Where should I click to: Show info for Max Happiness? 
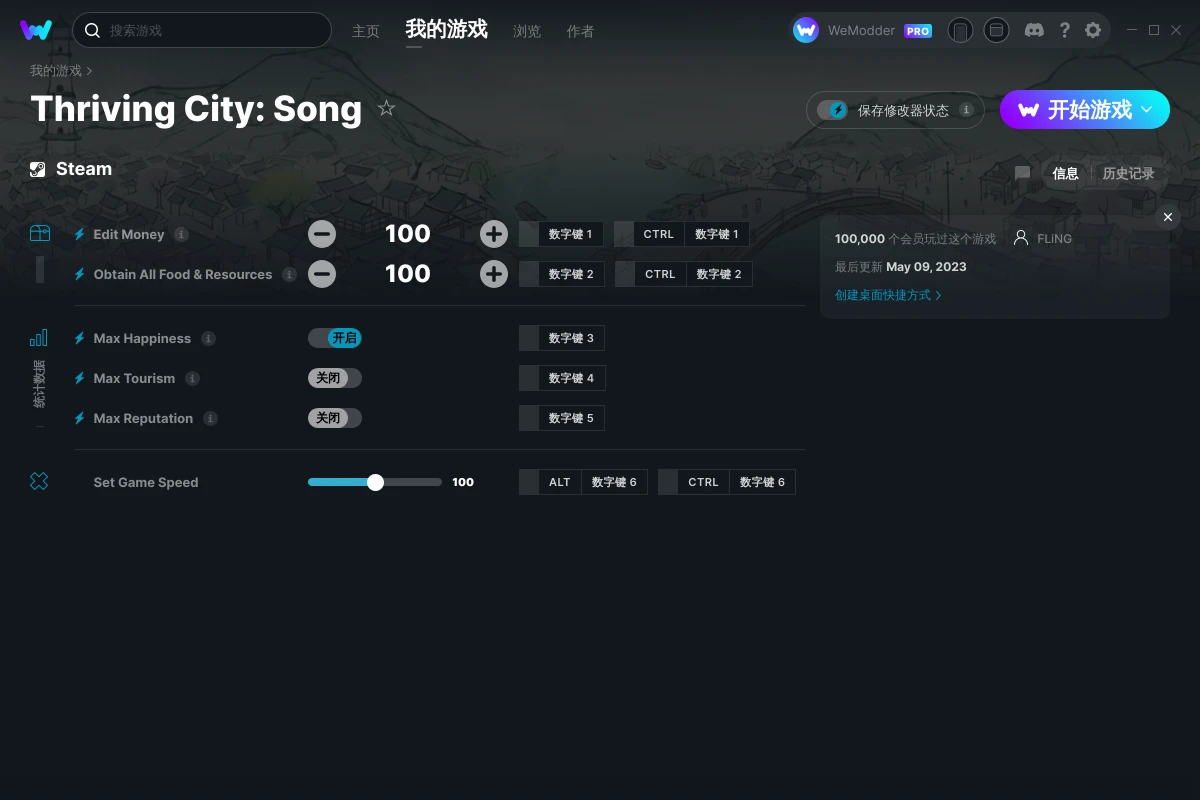208,338
